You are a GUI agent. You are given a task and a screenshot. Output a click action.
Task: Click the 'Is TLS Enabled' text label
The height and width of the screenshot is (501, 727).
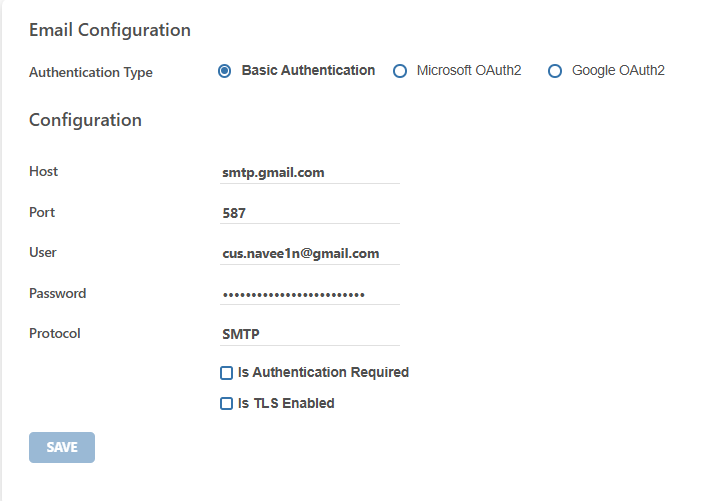point(286,403)
